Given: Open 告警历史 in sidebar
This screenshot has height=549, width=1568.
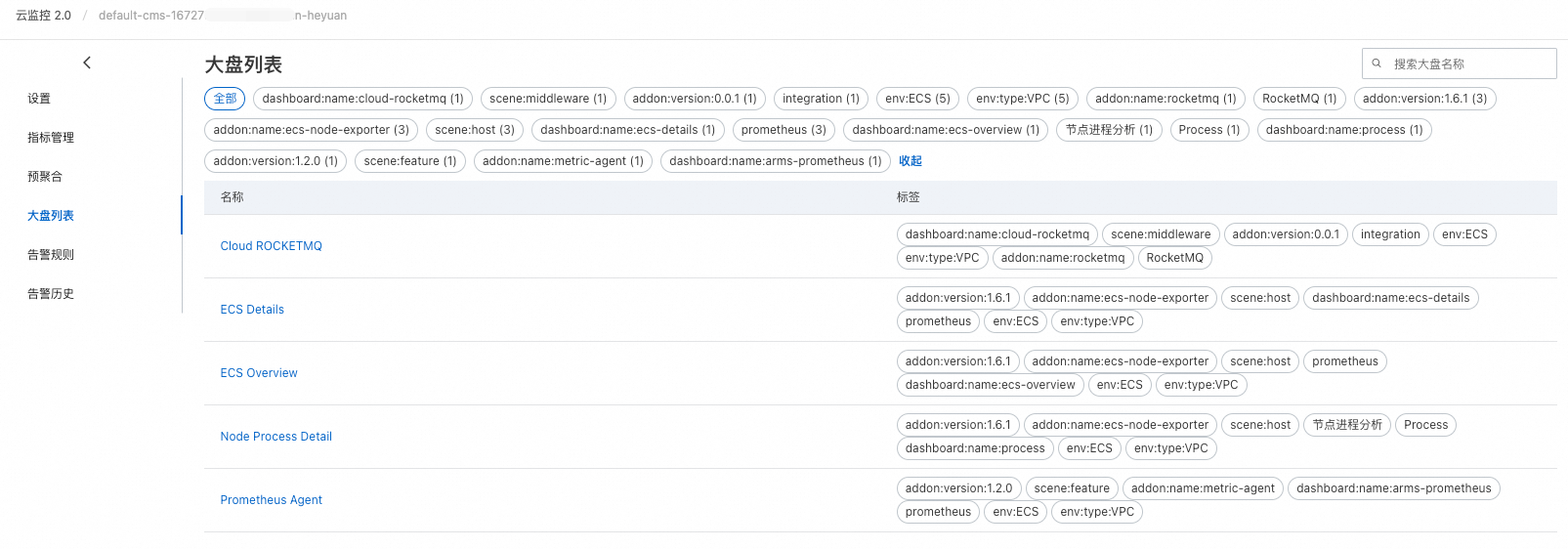Looking at the screenshot, I should point(51,294).
